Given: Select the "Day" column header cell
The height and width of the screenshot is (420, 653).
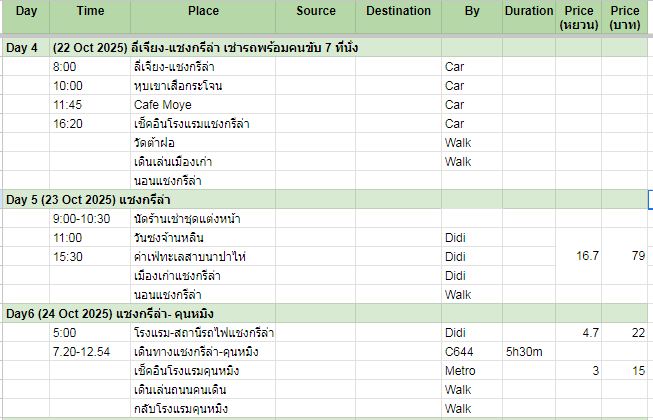Looking at the screenshot, I should pyautogui.click(x=24, y=11).
